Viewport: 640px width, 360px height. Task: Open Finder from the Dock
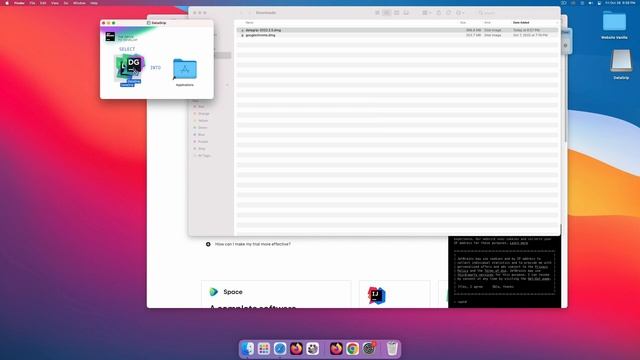(247, 349)
